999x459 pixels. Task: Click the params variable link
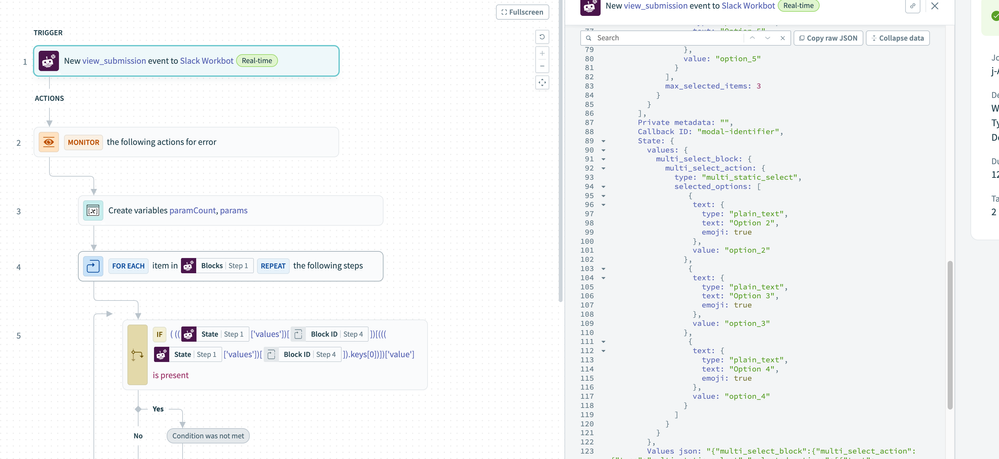click(x=234, y=210)
